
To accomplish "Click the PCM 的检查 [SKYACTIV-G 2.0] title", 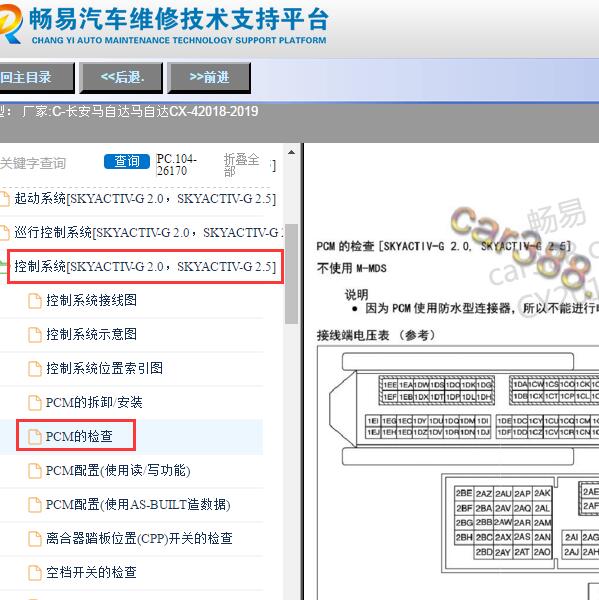I will click(x=444, y=246).
